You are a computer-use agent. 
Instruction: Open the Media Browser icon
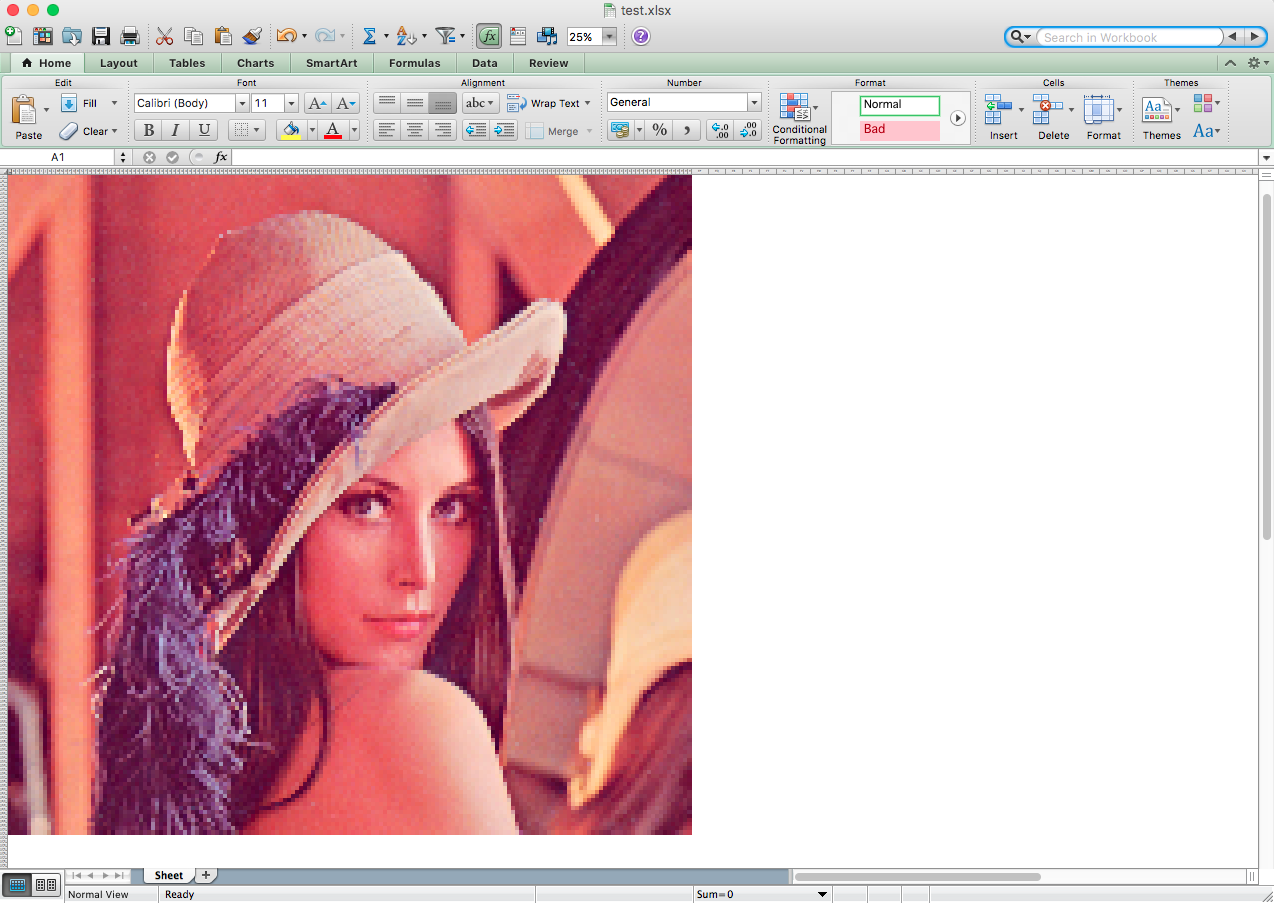547,36
